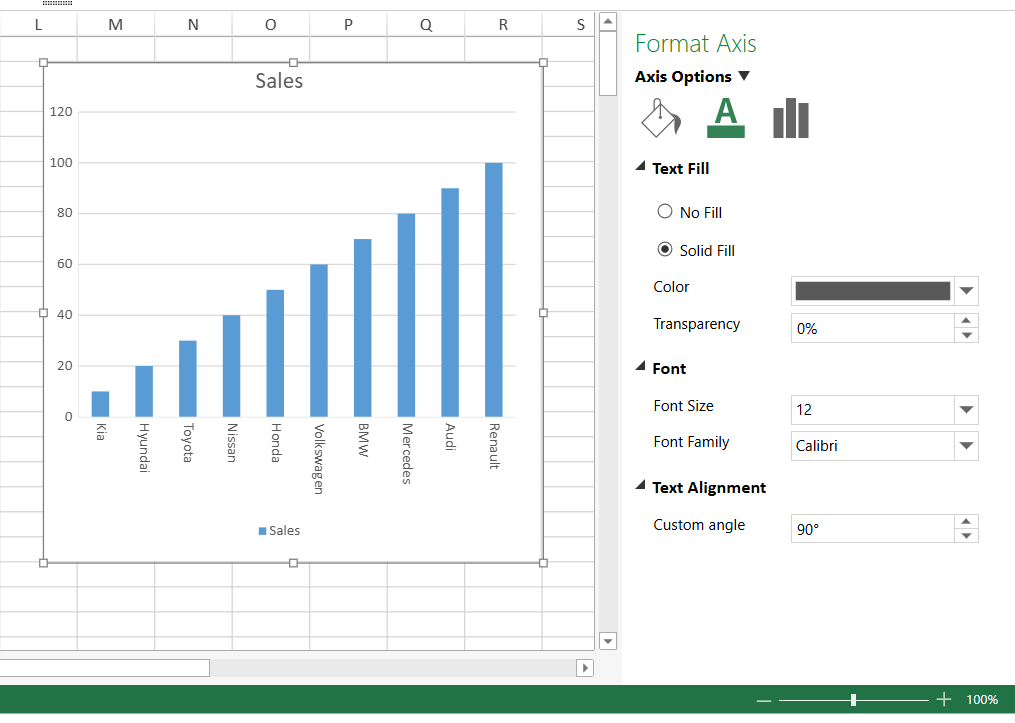Click the Mercedes axis label

click(407, 454)
